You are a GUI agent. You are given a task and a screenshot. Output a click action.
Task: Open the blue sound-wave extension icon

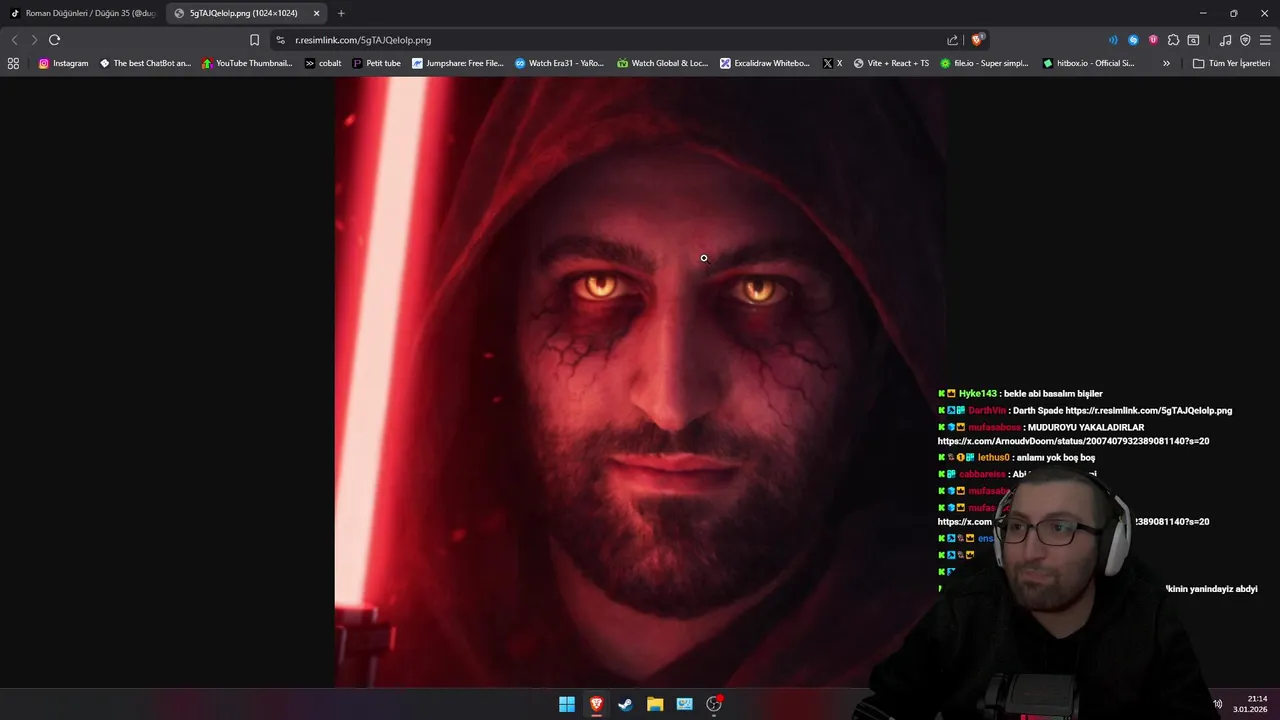pos(1113,40)
